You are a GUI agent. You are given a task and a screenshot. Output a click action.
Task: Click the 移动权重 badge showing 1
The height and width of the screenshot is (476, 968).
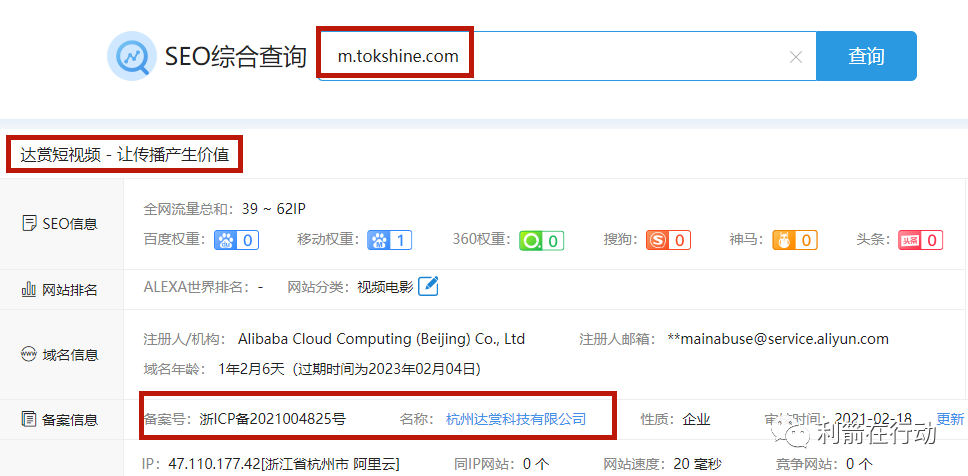tap(390, 240)
